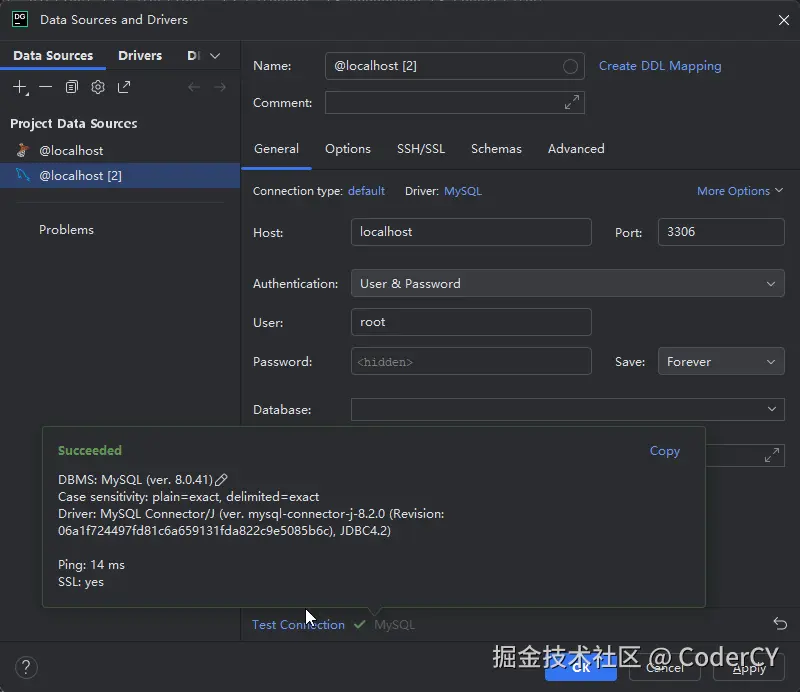The height and width of the screenshot is (692, 800).
Task: Close the Data Sources and Drivers dialog
Action: (x=784, y=20)
